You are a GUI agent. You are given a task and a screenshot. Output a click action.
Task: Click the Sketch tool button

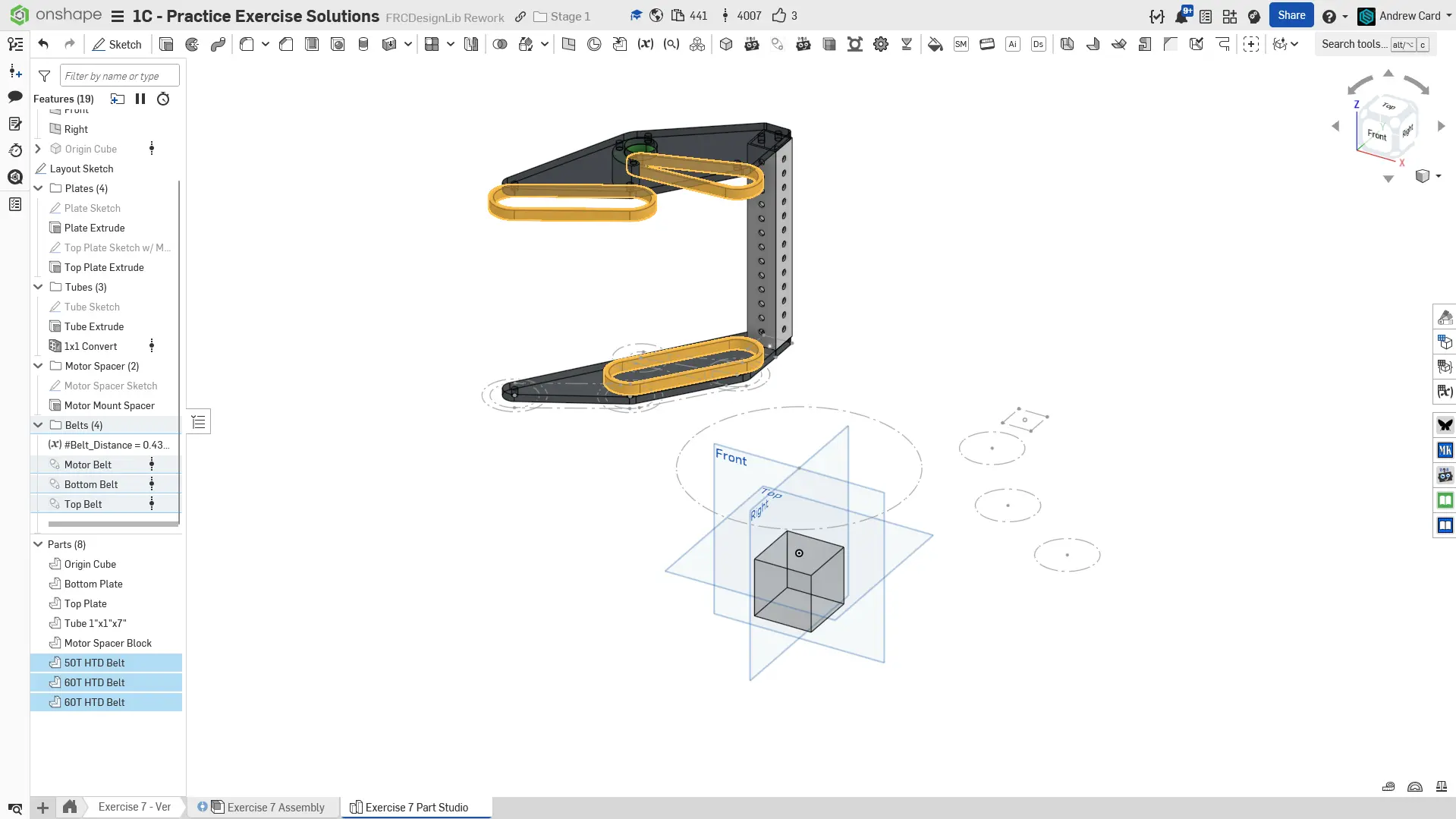[117, 44]
